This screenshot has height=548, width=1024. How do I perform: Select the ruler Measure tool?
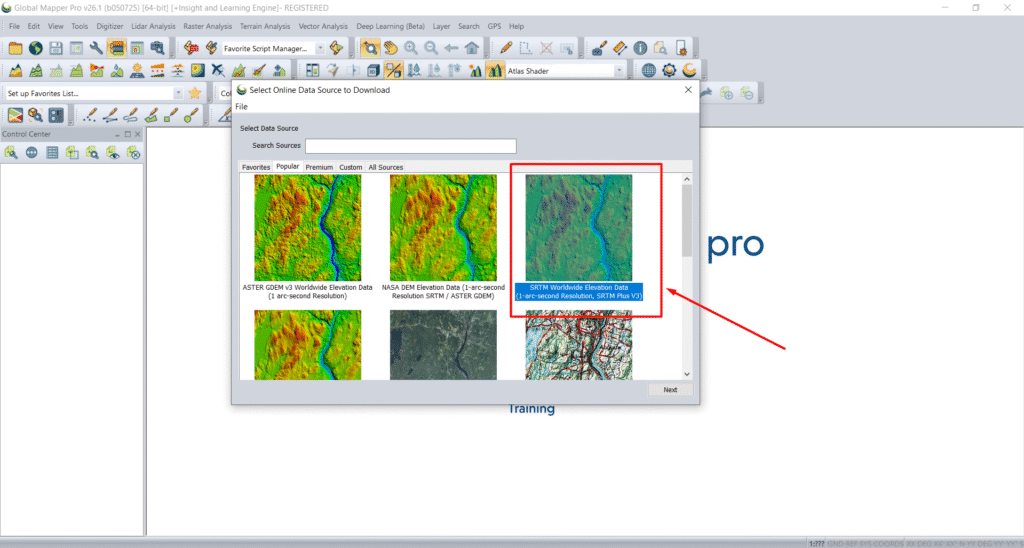pyautogui.click(x=620, y=48)
